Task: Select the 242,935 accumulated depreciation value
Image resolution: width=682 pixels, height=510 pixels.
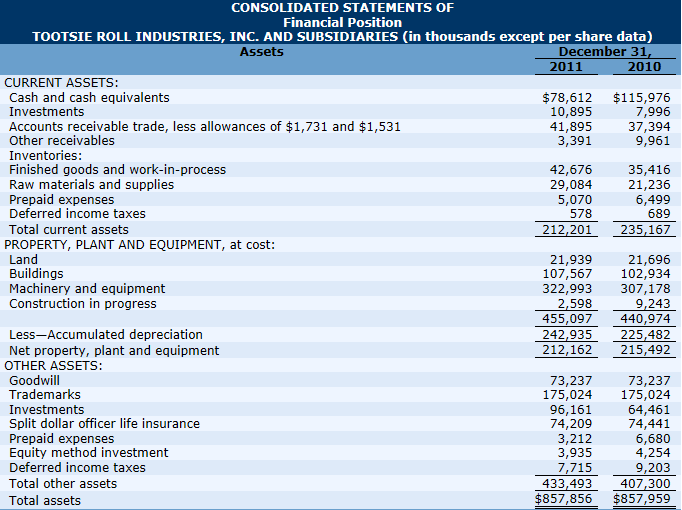Action: [x=567, y=335]
